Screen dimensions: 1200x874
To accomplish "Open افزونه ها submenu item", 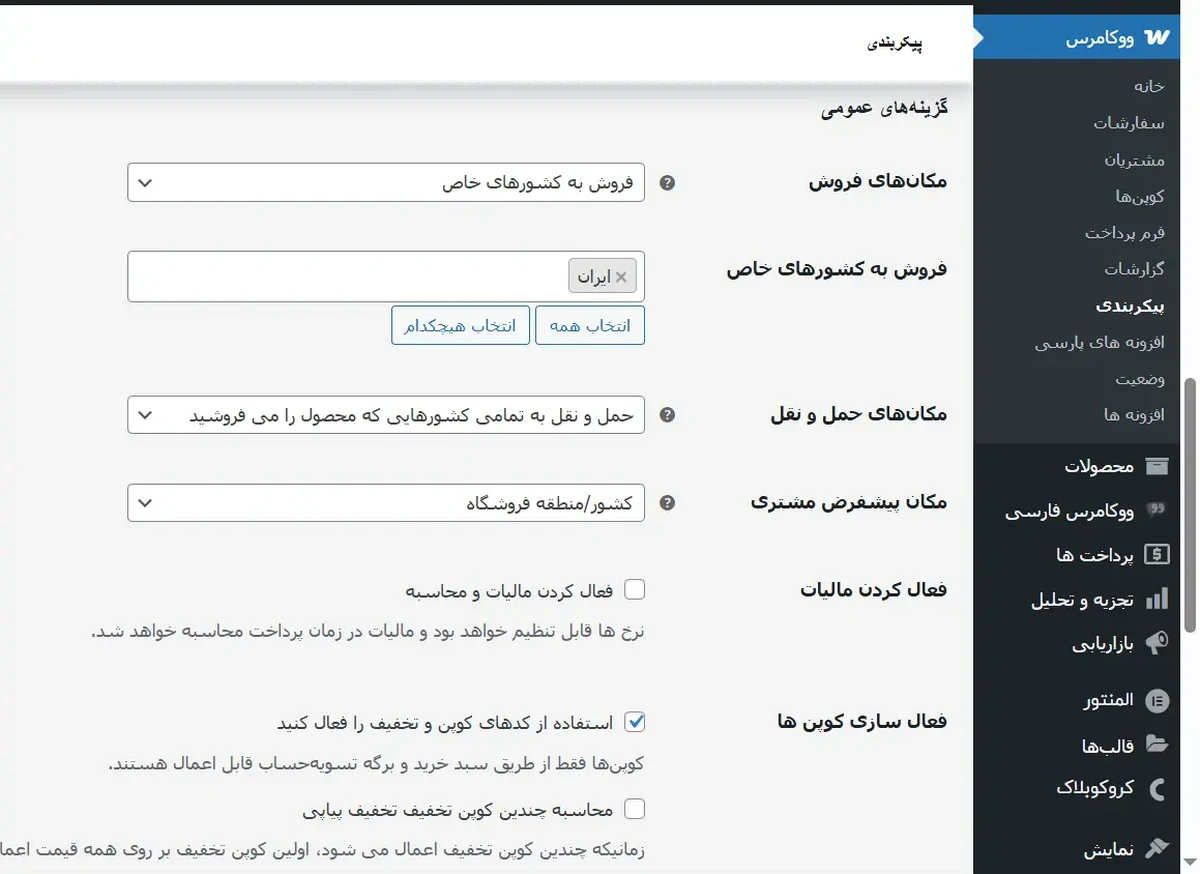I will click(1135, 415).
